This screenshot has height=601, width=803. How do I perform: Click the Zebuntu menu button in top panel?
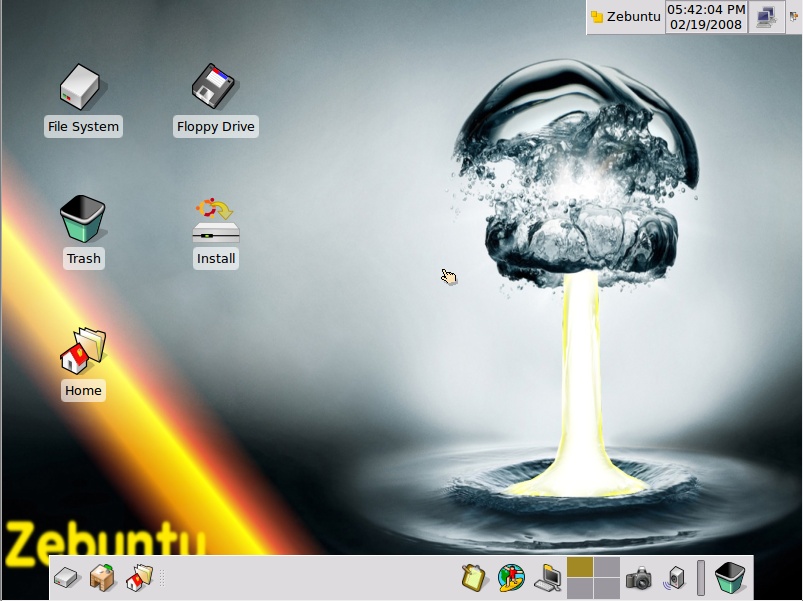[625, 17]
